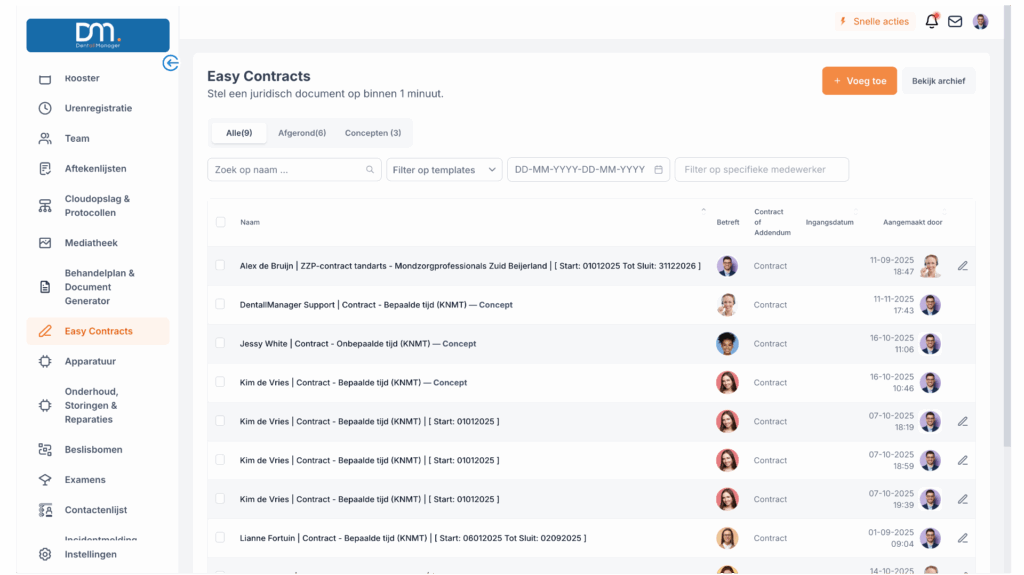This screenshot has width=1024, height=575.
Task: Check the Kim de Vries row dated 18:19
Action: (220, 421)
